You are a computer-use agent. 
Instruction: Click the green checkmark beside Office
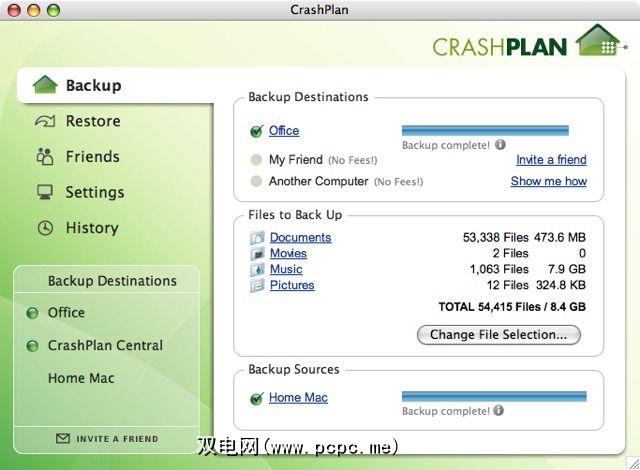click(x=257, y=131)
